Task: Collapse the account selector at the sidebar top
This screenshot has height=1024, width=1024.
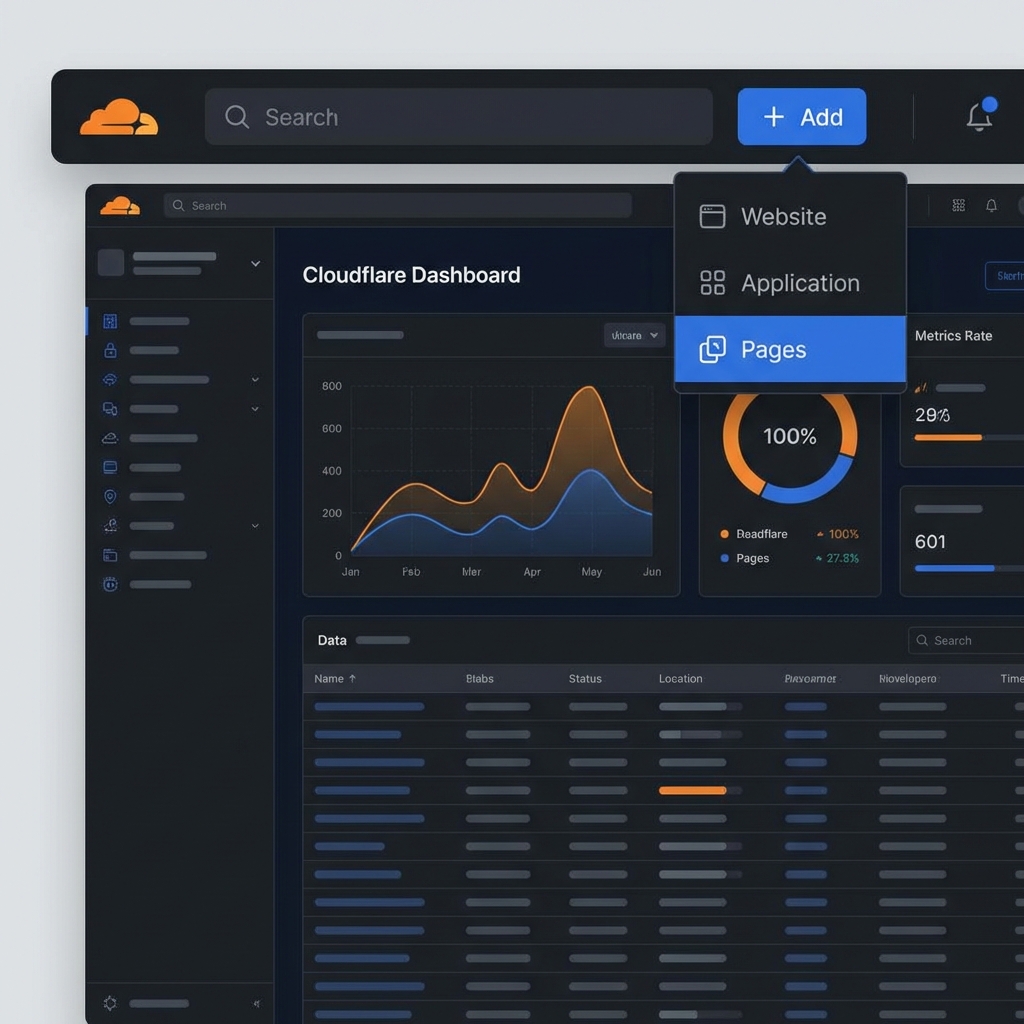Action: coord(255,264)
